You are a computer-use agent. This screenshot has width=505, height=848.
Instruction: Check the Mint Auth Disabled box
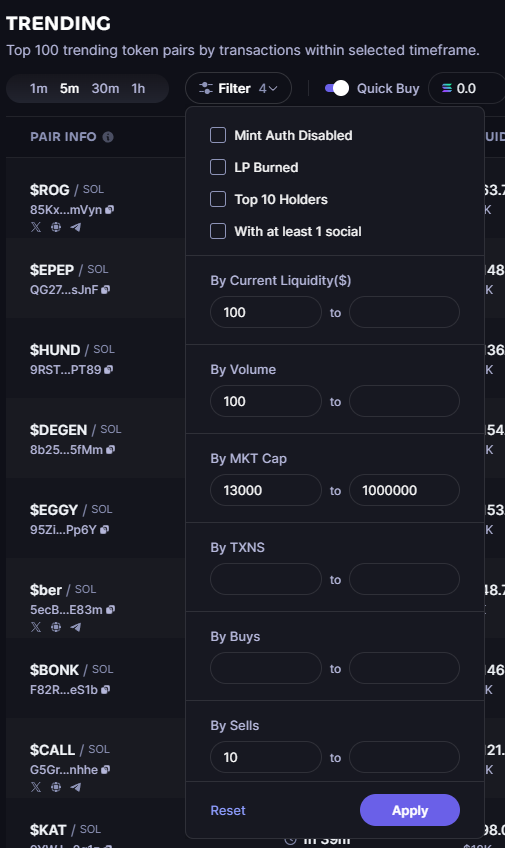218,135
